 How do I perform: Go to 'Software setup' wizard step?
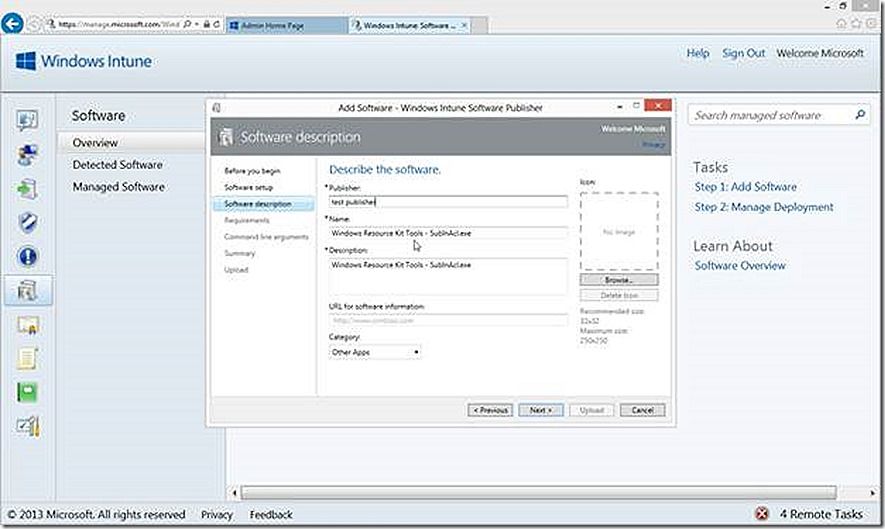click(x=248, y=187)
